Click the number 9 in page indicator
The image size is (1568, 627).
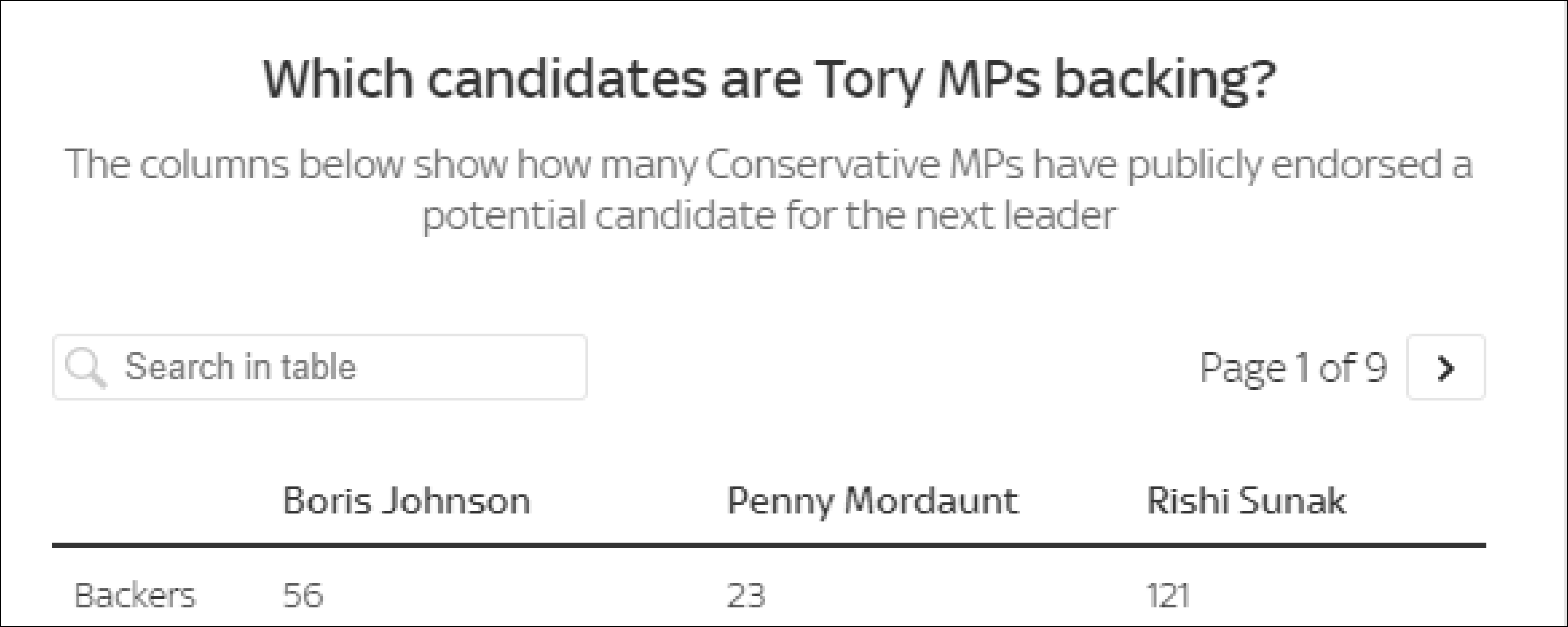[x=1375, y=367]
